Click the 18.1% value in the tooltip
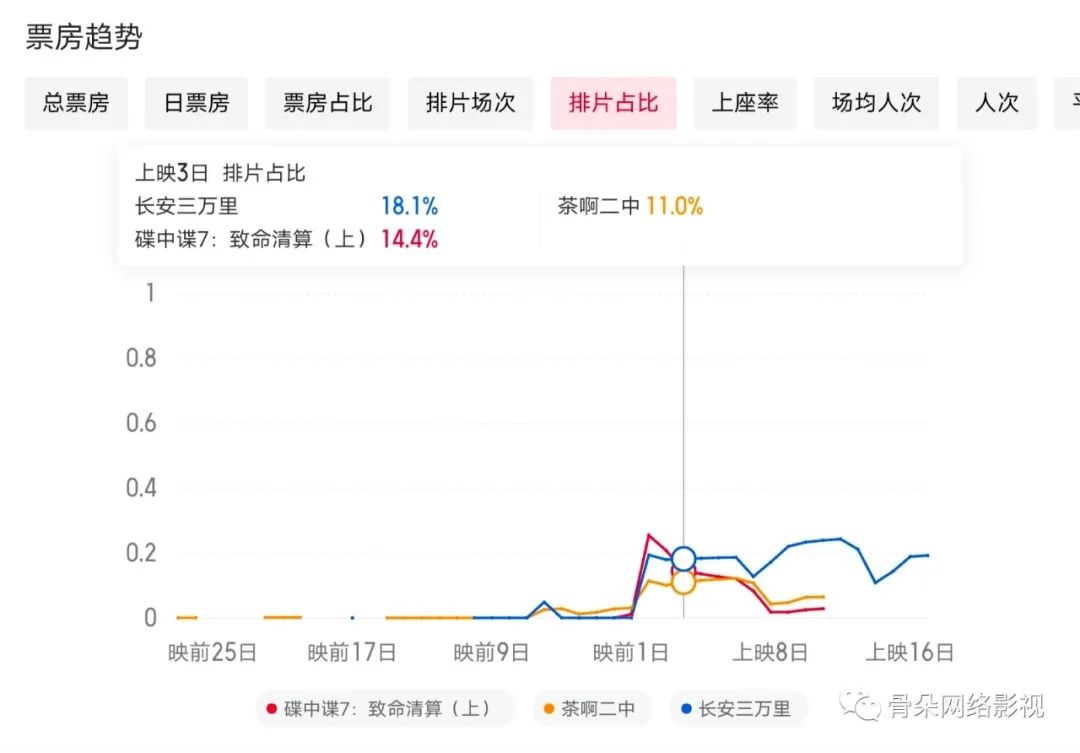 pos(409,207)
